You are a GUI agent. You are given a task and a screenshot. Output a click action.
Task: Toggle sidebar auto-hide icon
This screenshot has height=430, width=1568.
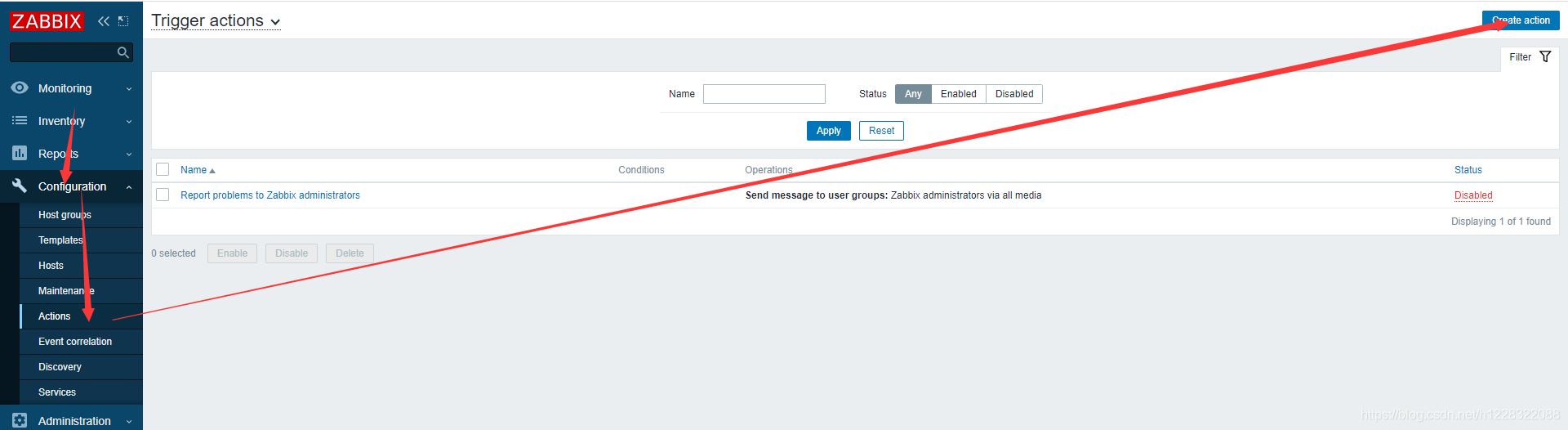point(123,21)
